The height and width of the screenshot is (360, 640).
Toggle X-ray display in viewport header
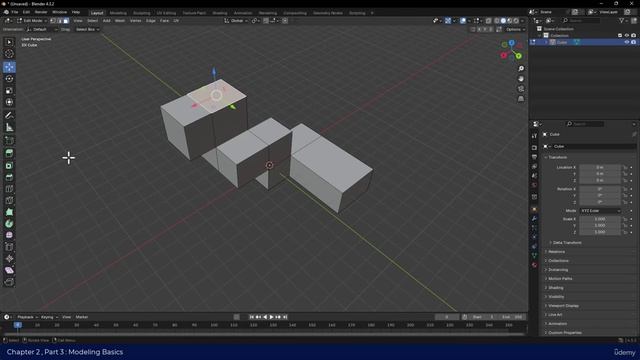(488, 20)
